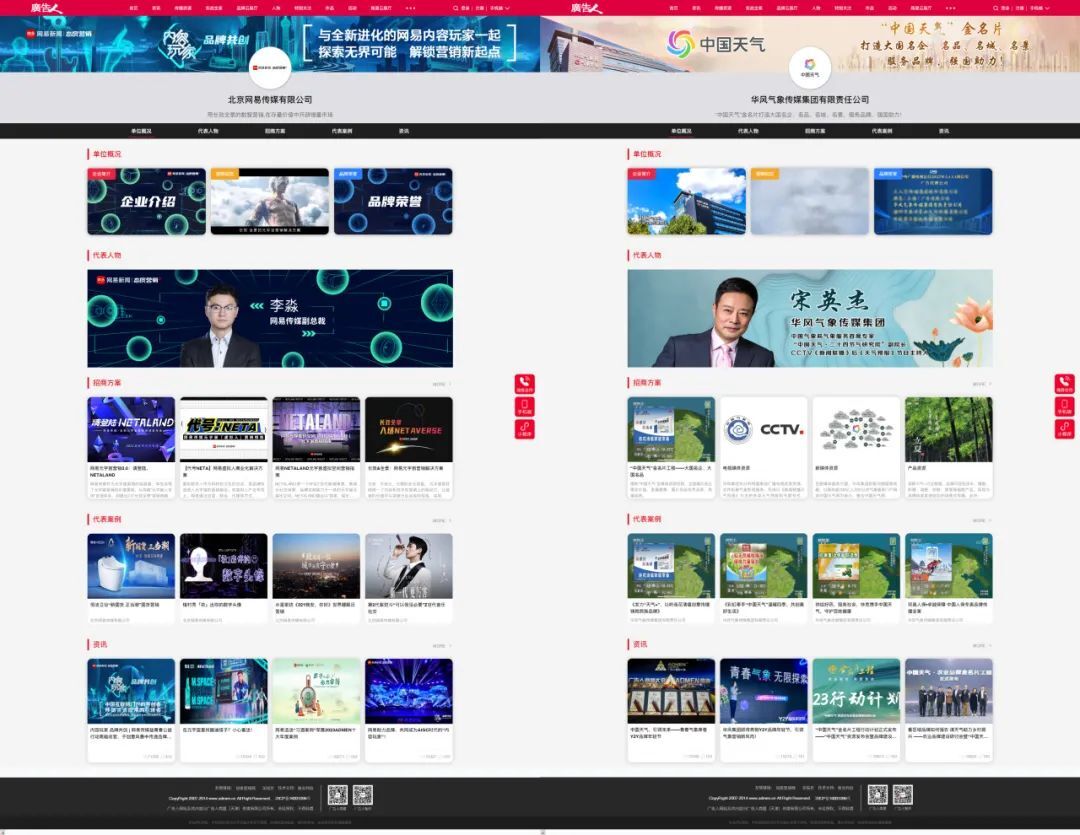
Task: Open search via magnifier icon on China Weather page
Action: 995,8
